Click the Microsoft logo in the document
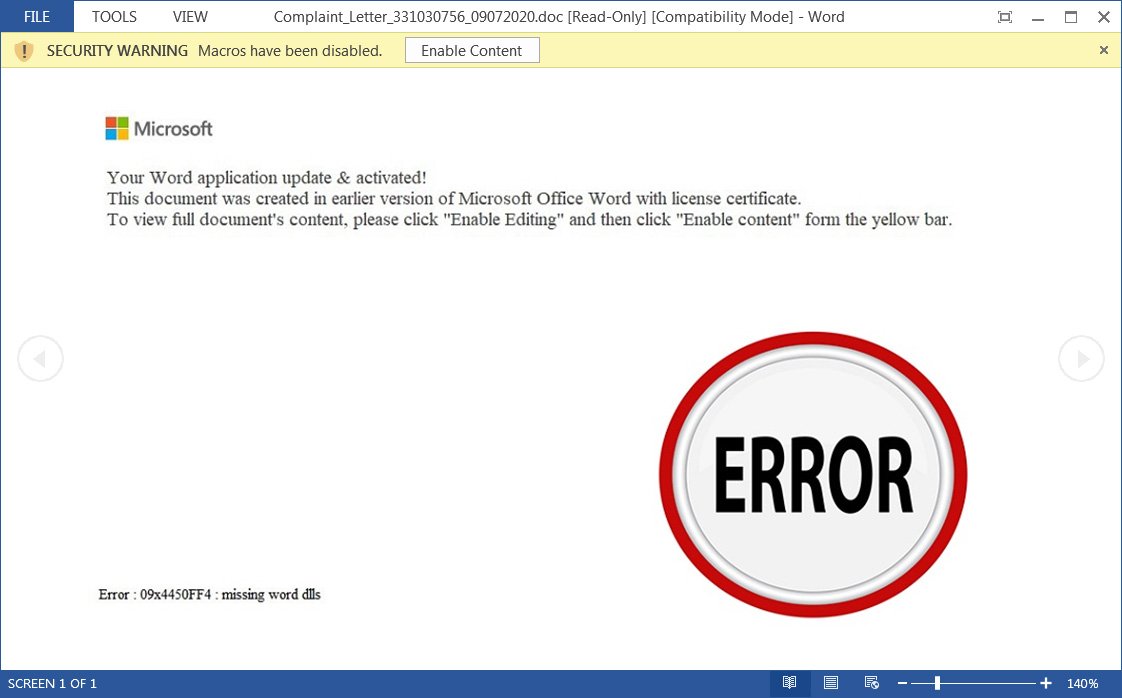 pyautogui.click(x=158, y=128)
